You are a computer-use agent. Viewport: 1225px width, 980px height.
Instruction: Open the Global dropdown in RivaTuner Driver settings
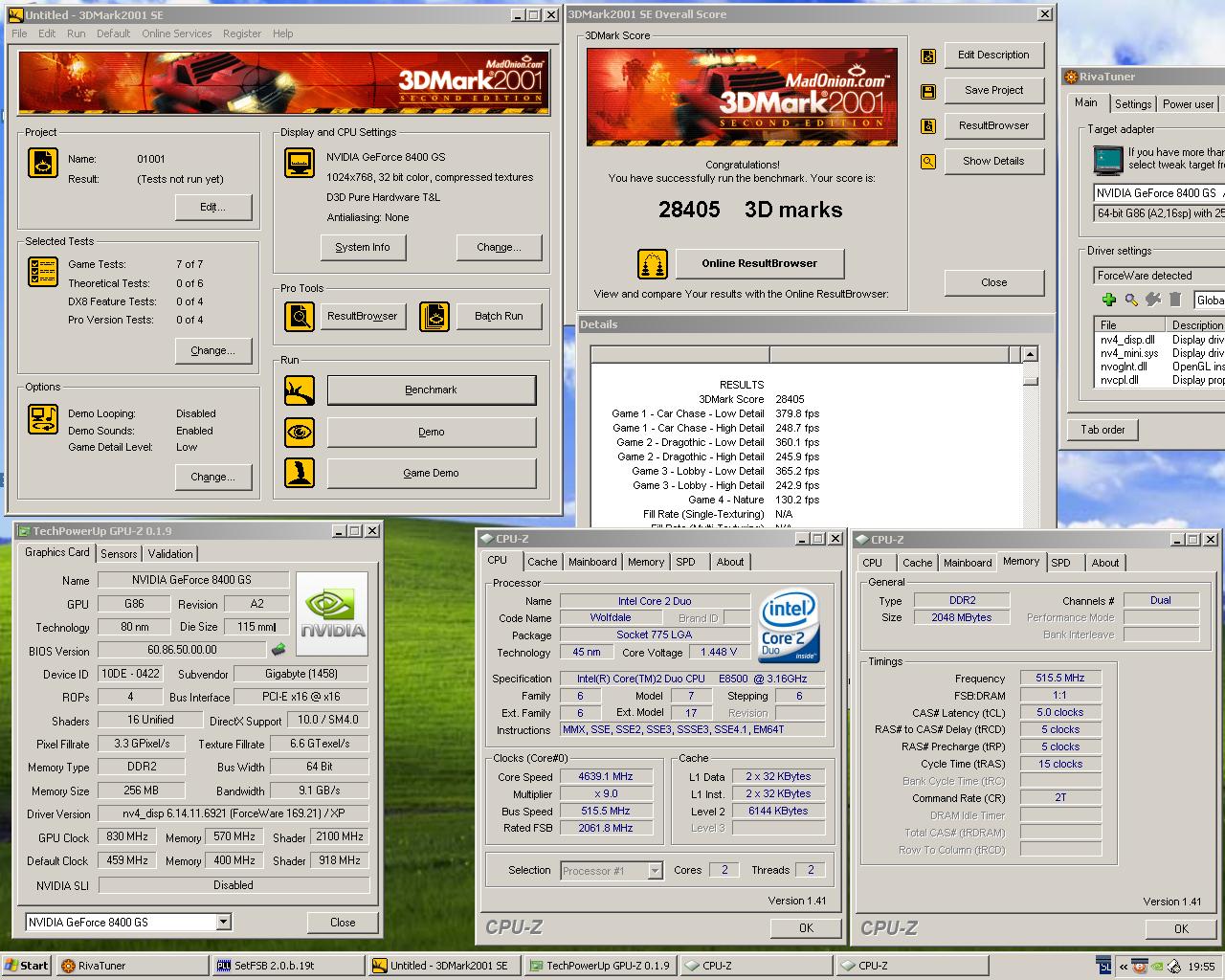pyautogui.click(x=1209, y=301)
